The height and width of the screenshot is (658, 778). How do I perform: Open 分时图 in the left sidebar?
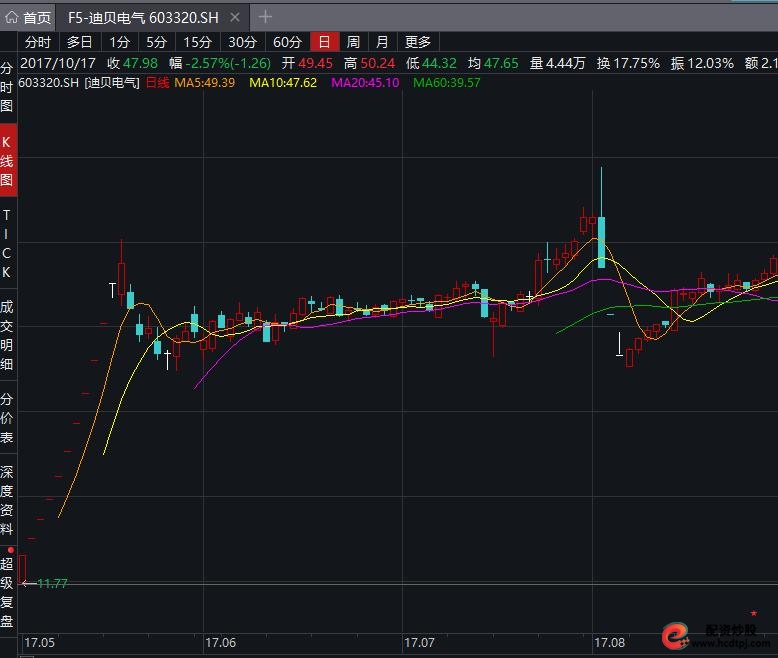click(x=7, y=87)
